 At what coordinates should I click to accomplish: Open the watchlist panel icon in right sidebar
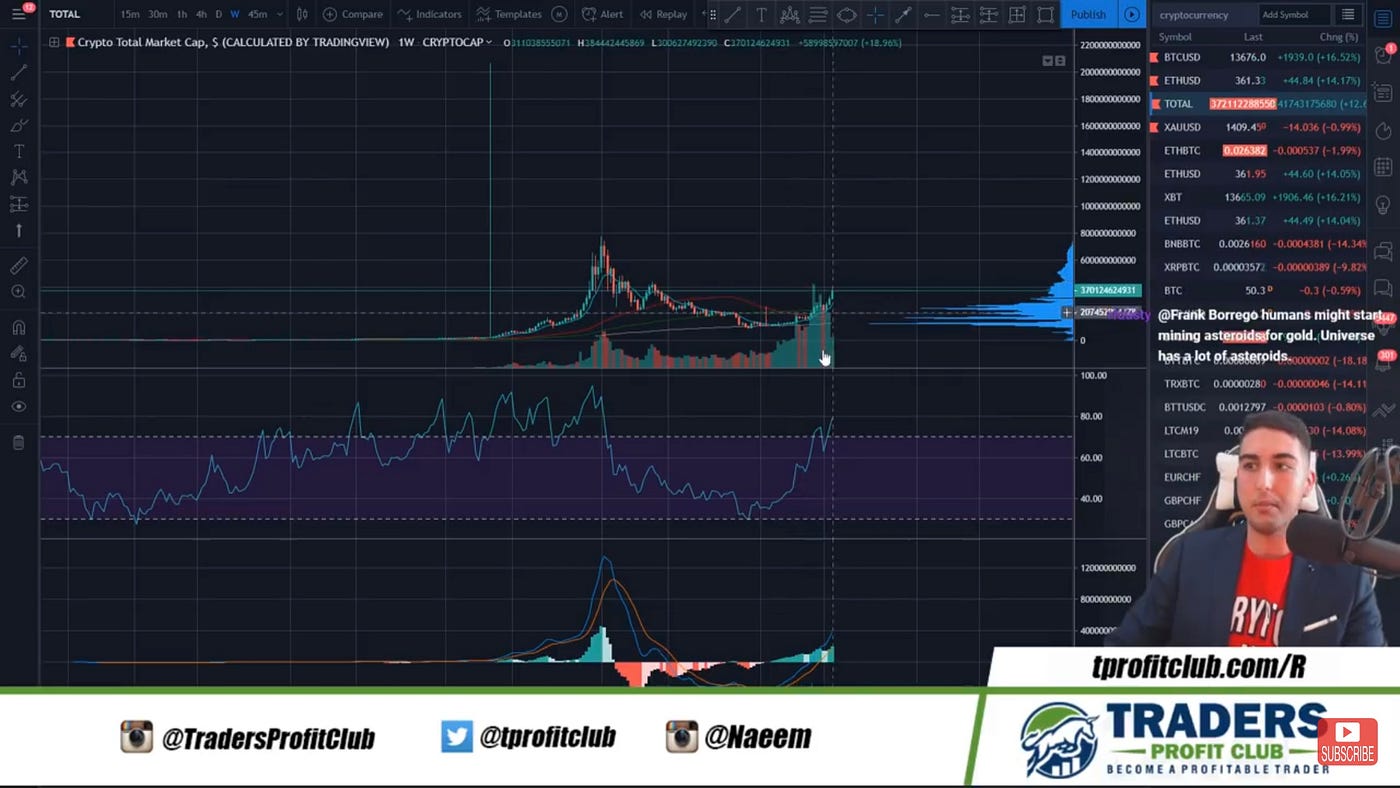tap(1383, 17)
